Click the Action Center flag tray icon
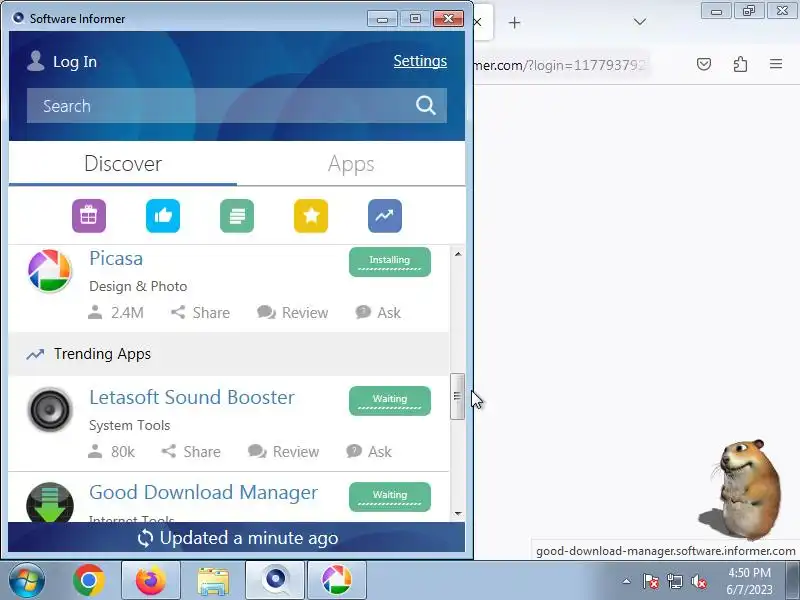The image size is (800, 600). point(651,581)
